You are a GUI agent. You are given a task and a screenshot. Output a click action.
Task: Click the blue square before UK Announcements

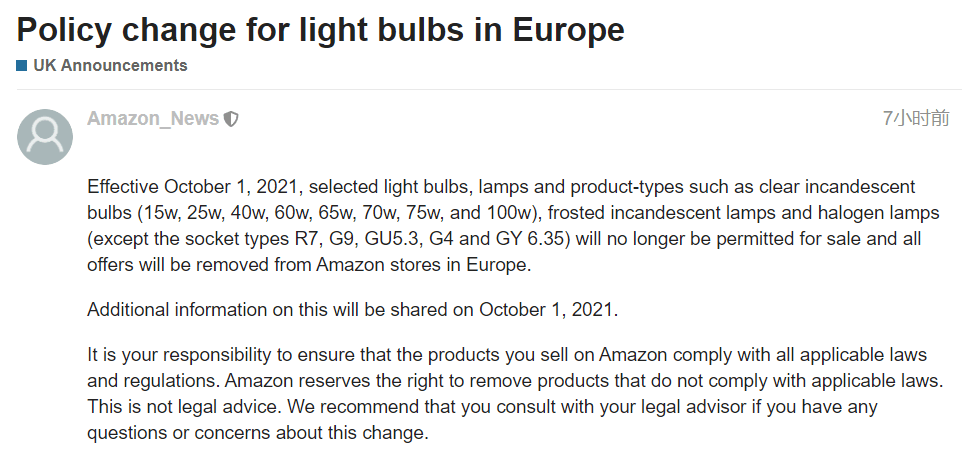[21, 66]
